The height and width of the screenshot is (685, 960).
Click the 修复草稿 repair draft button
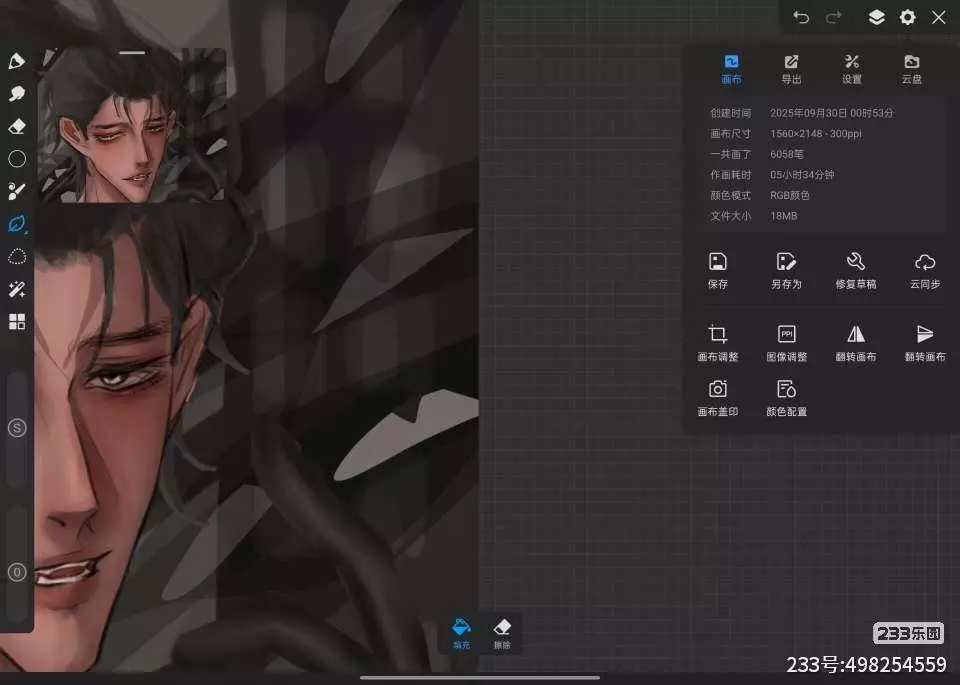855,271
